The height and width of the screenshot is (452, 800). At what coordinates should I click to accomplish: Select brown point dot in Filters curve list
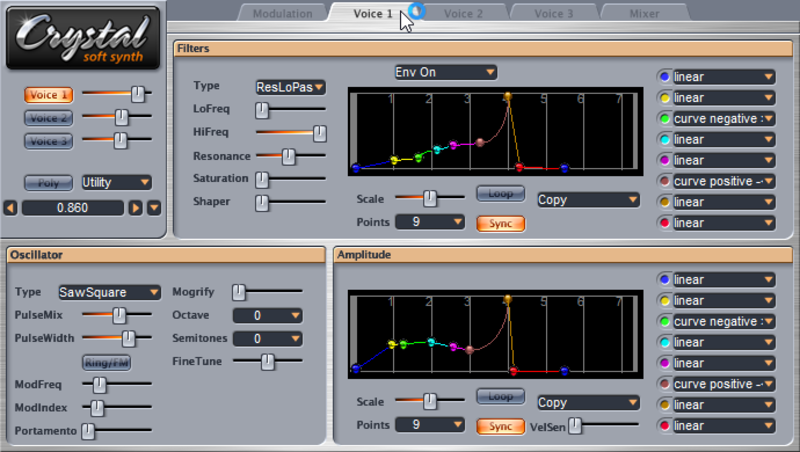pos(664,182)
